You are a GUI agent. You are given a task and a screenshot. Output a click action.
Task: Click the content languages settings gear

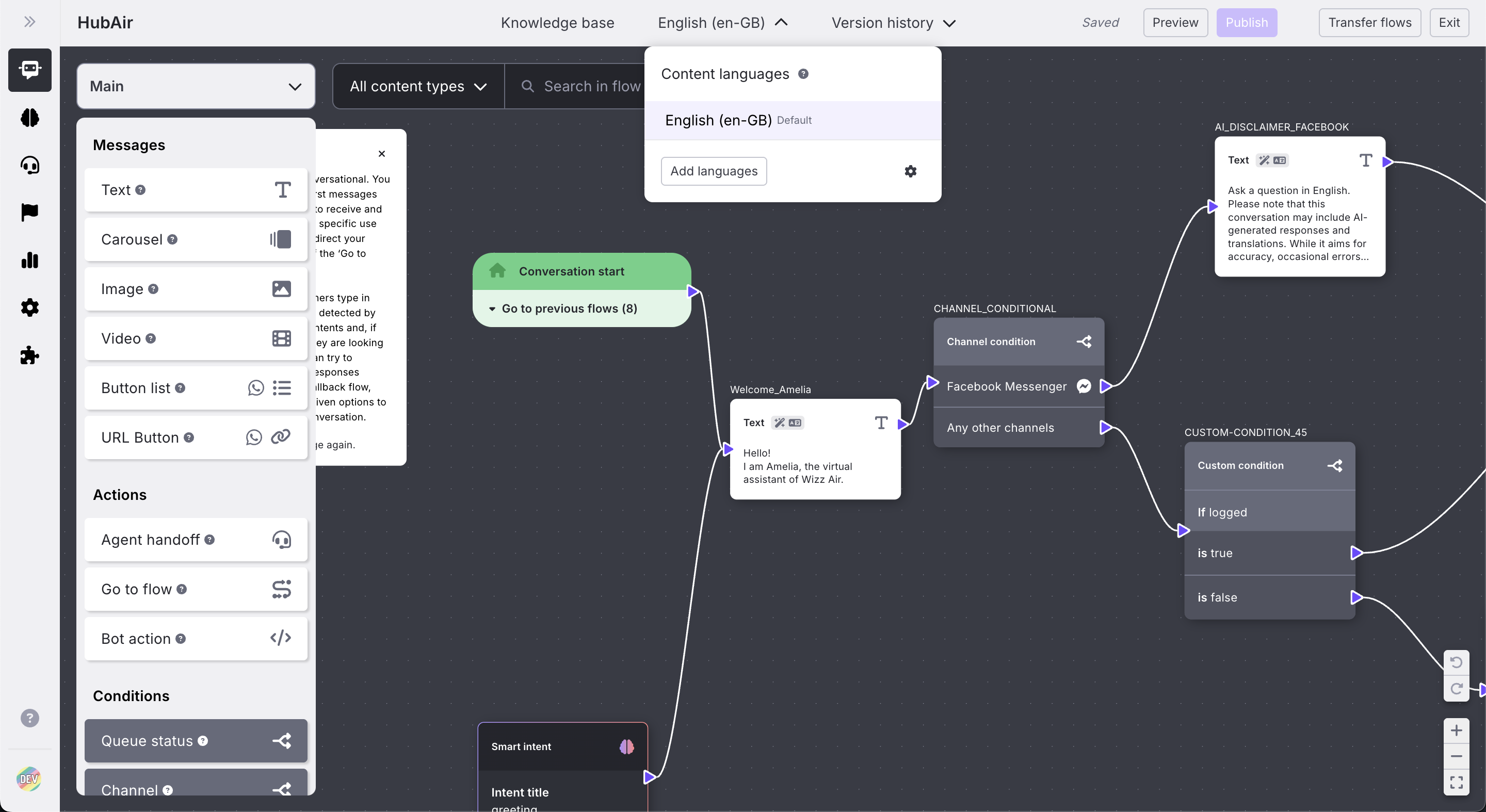pos(910,171)
